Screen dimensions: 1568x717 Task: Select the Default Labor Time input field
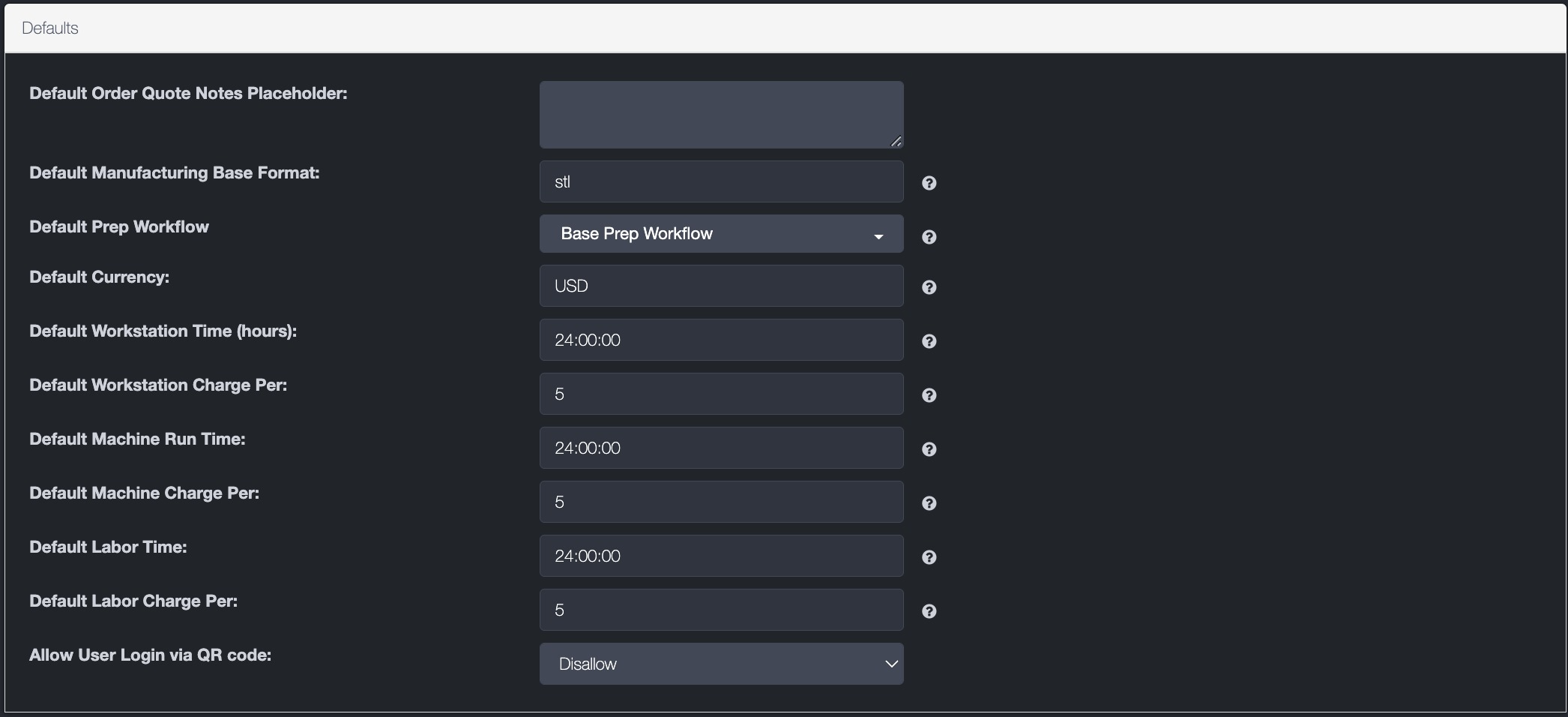coord(720,556)
